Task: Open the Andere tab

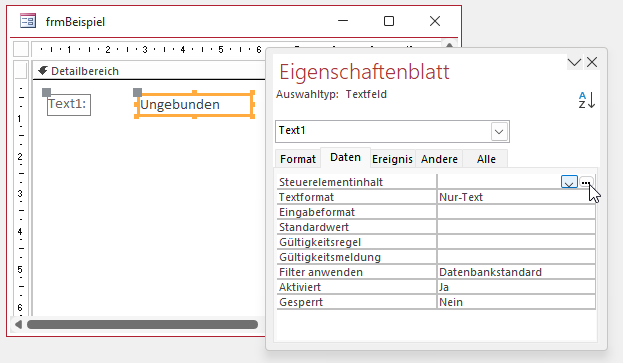Action: [439, 159]
